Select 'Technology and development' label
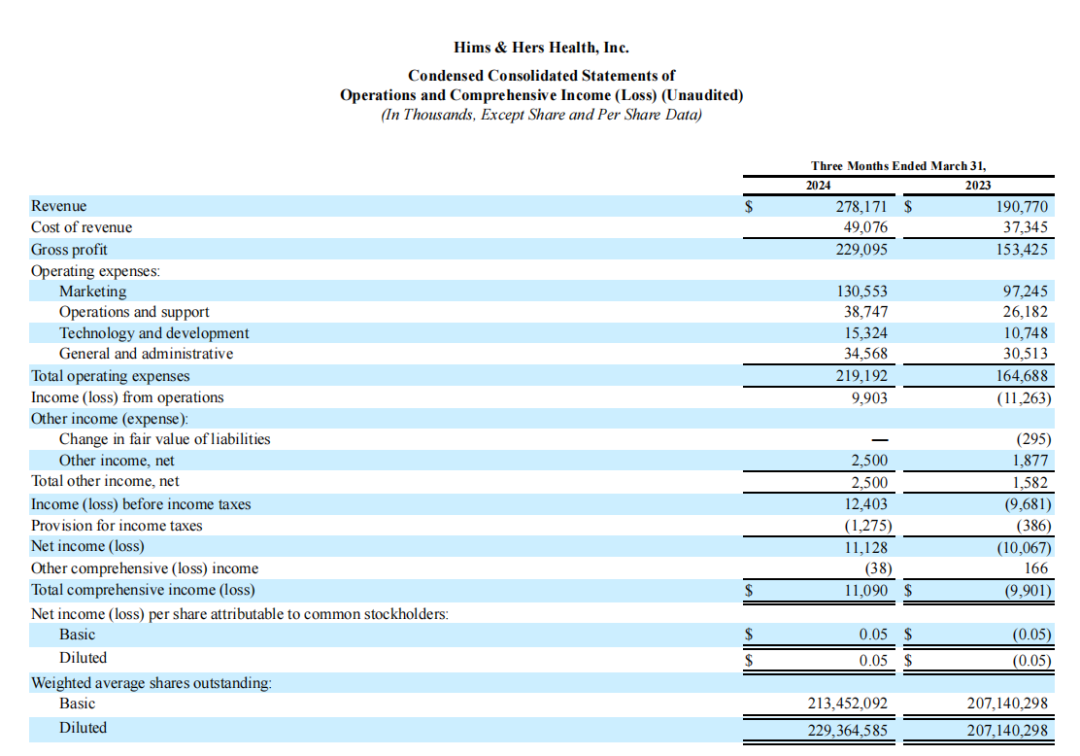Viewport: 1080px width, 756px height. pyautogui.click(x=154, y=333)
